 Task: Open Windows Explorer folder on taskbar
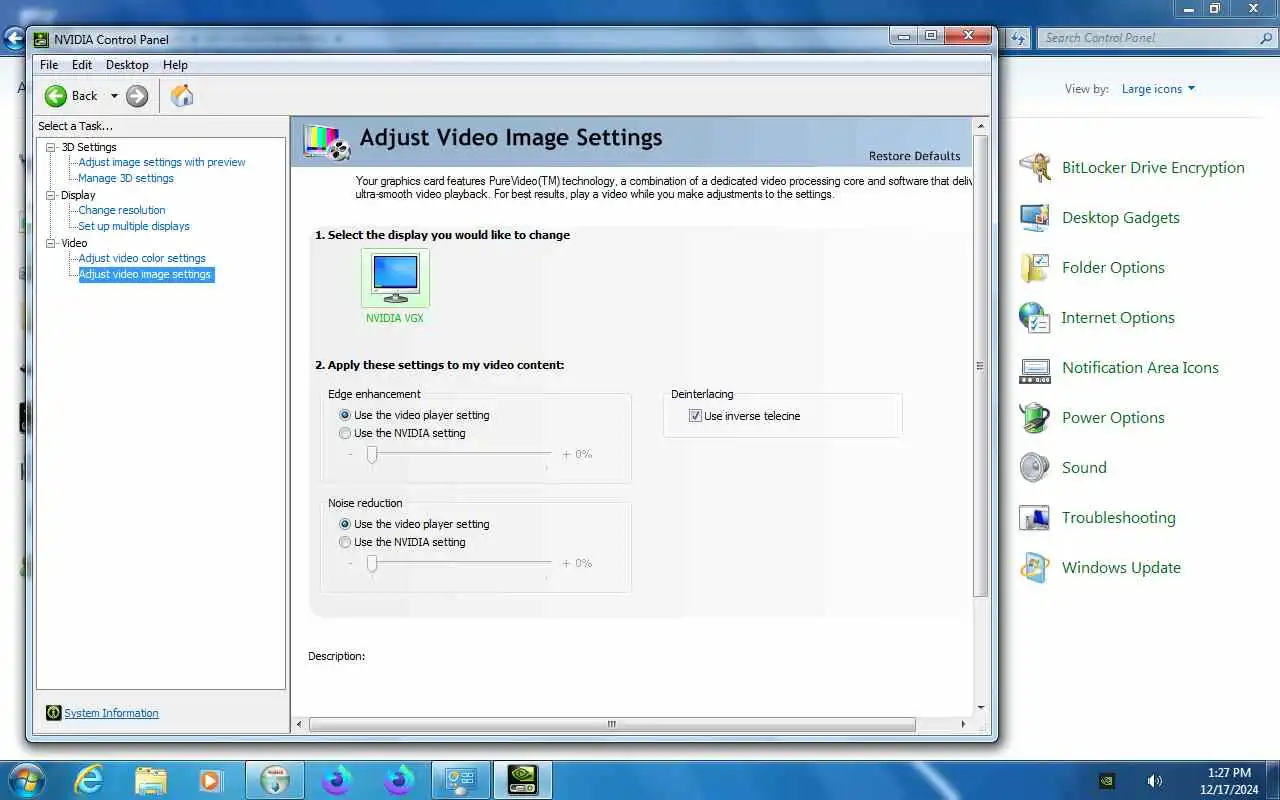tap(151, 780)
